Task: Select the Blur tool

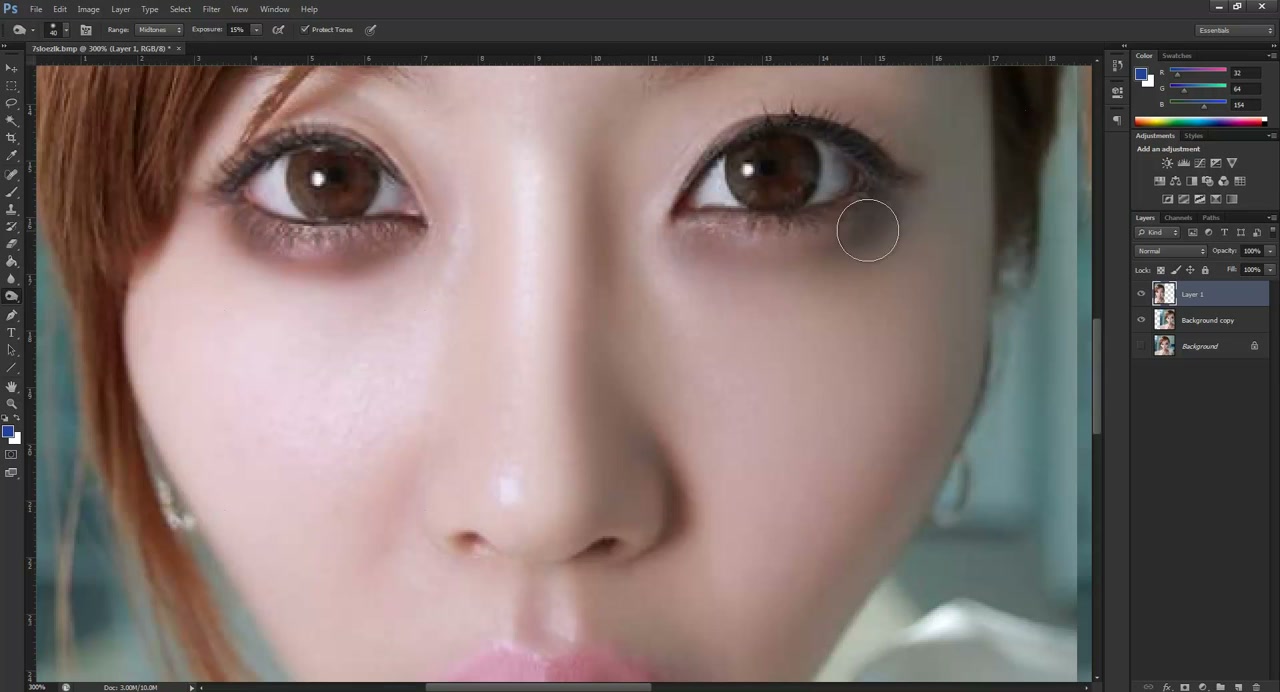Action: click(x=12, y=279)
